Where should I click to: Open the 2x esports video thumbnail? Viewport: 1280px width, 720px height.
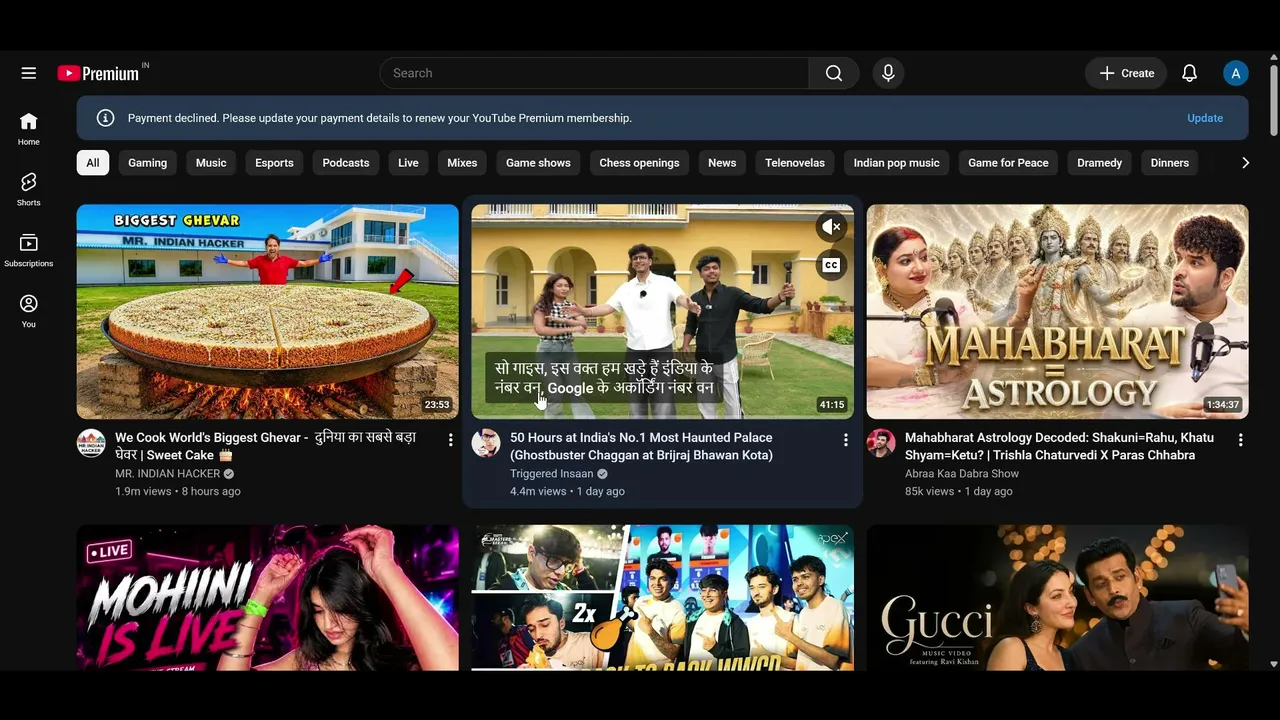point(663,598)
